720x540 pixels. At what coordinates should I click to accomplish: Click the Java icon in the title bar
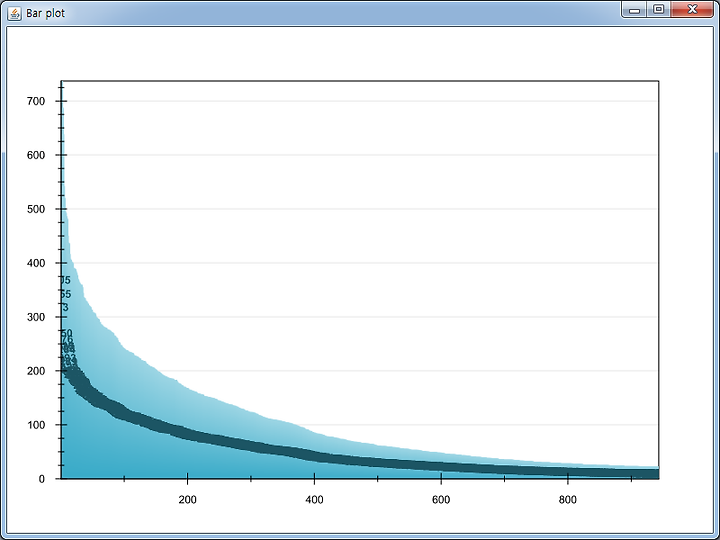point(14,13)
